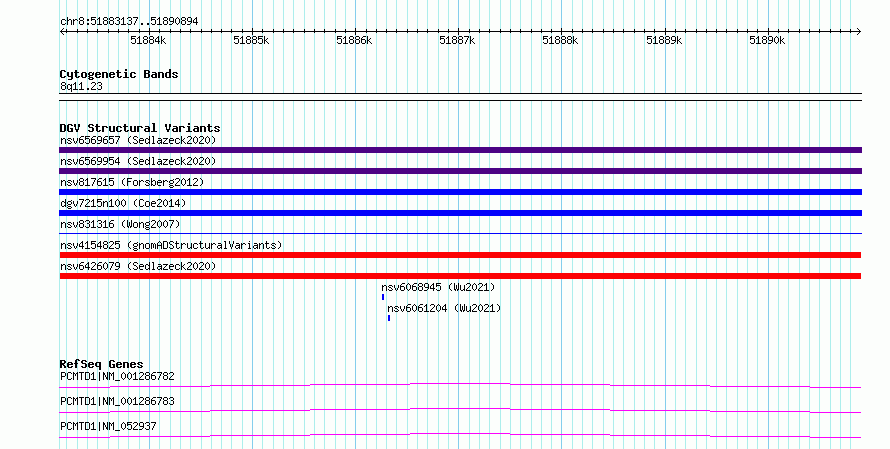Click the DGV Structural Variants track heading
The height and width of the screenshot is (449, 890).
(140, 128)
